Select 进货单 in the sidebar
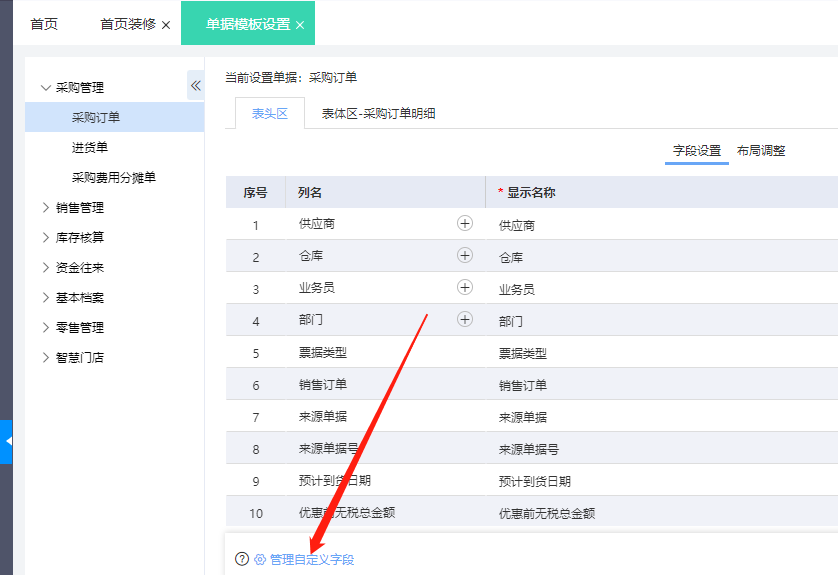The image size is (838, 575). click(90, 148)
